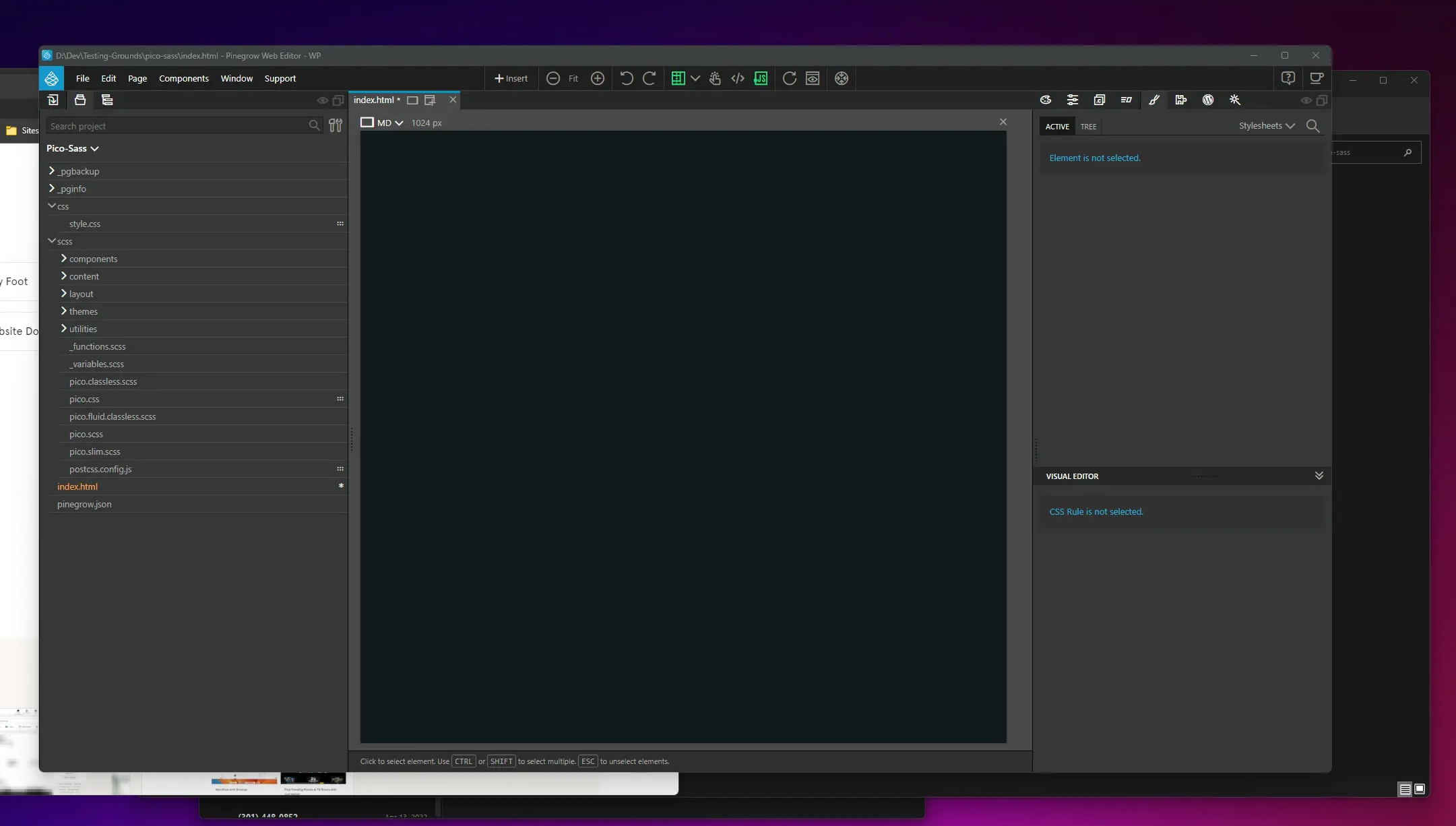Click the Pinegrow logo icon
1456x826 pixels.
pos(52,78)
